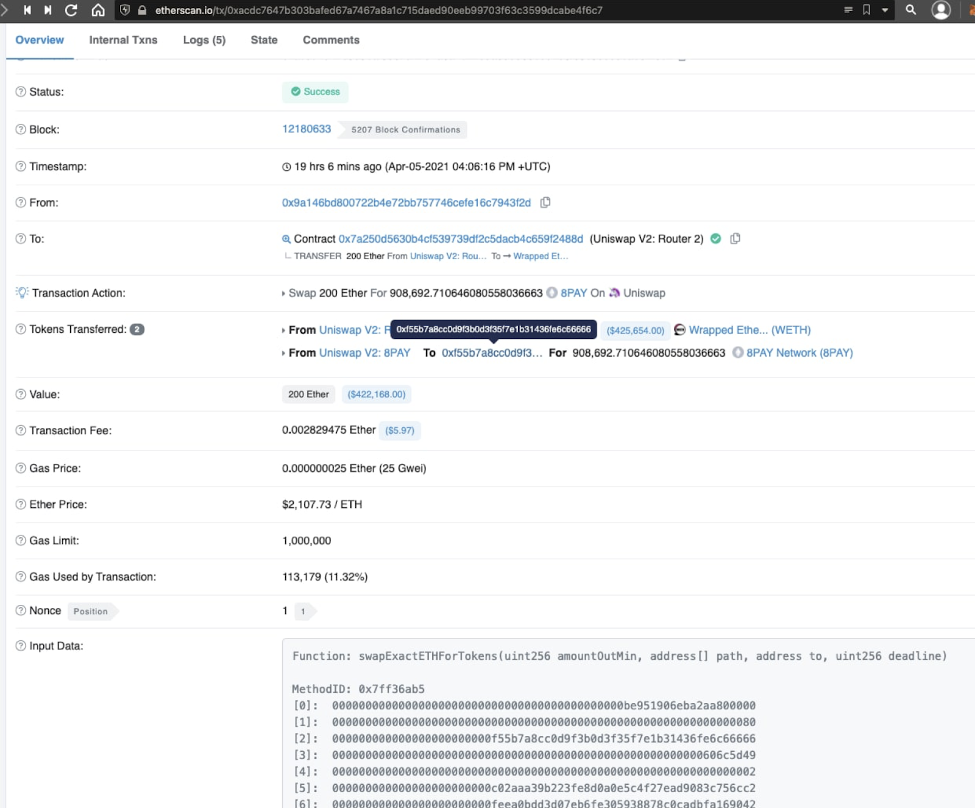
Task: Open Wrapped Ethe... (WETH) token link
Action: (750, 330)
